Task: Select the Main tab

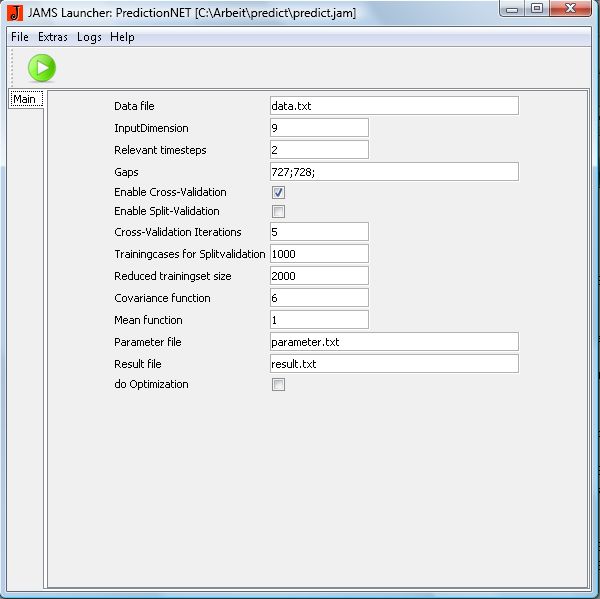Action: point(24,99)
